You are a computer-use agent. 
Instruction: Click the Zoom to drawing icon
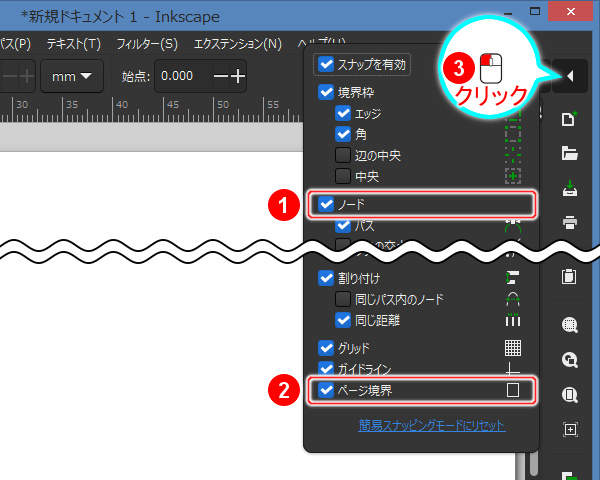(x=570, y=360)
